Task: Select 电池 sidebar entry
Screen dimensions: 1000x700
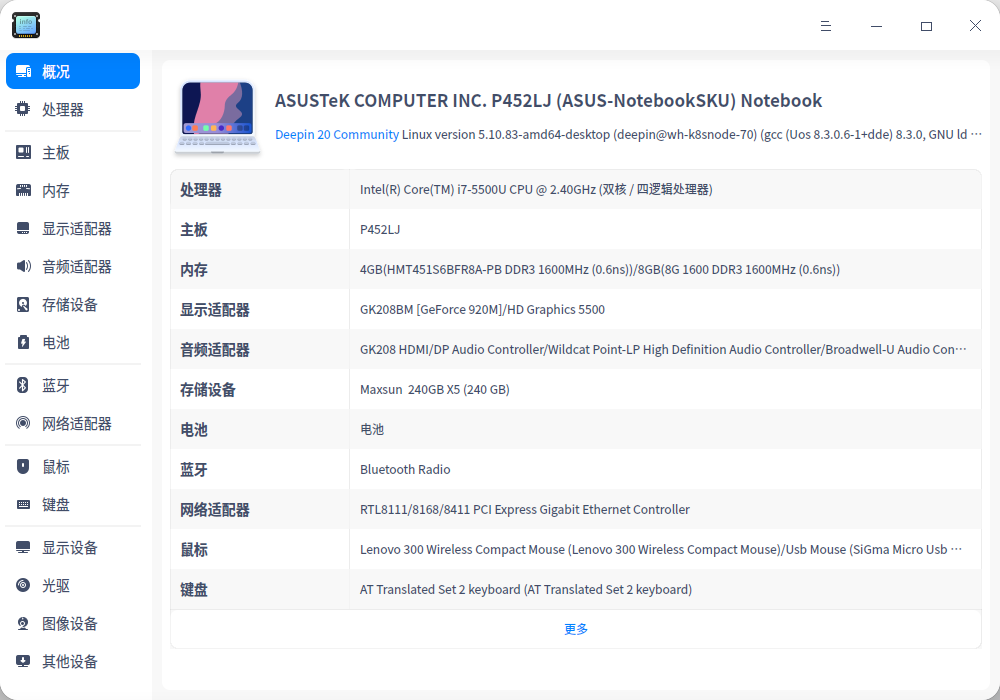Action: (73, 342)
